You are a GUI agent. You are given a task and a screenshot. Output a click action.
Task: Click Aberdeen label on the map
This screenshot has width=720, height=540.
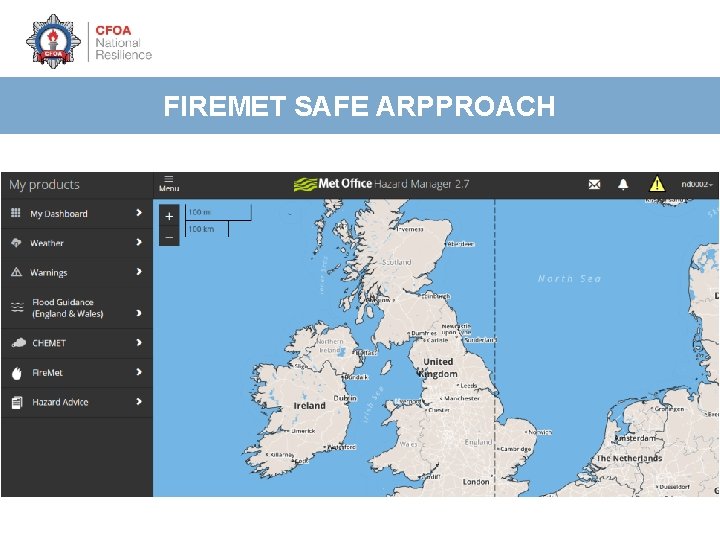coord(461,244)
